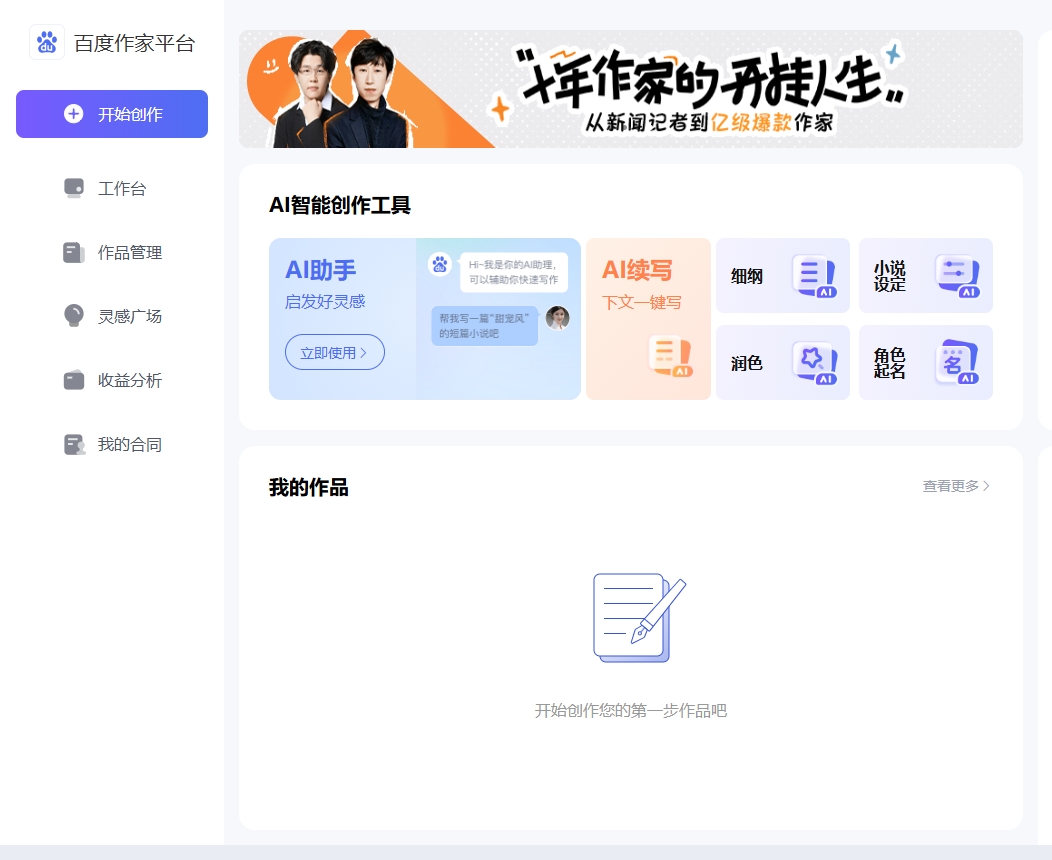Click the top promotional banner
This screenshot has width=1052, height=860.
click(x=631, y=89)
